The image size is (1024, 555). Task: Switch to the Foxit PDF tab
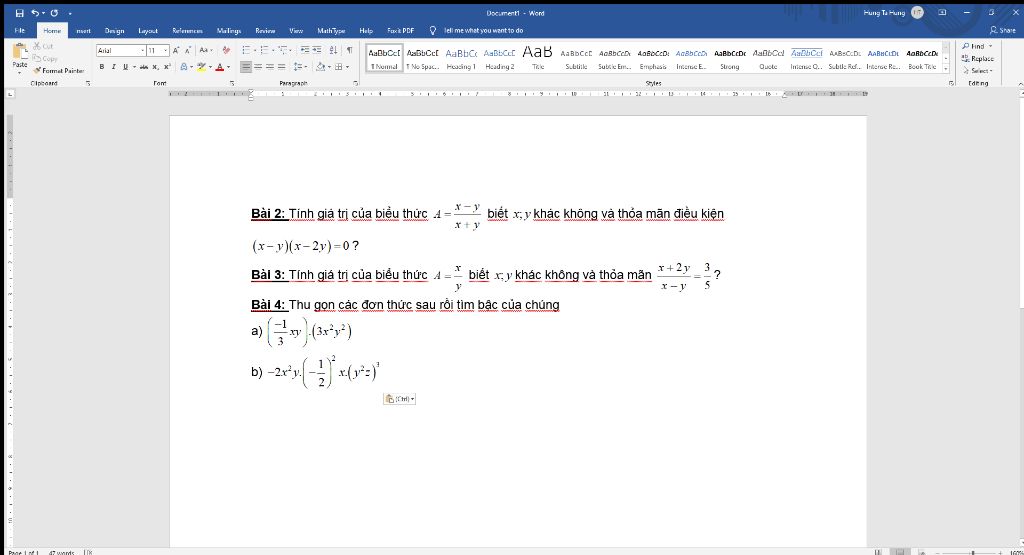tap(400, 30)
